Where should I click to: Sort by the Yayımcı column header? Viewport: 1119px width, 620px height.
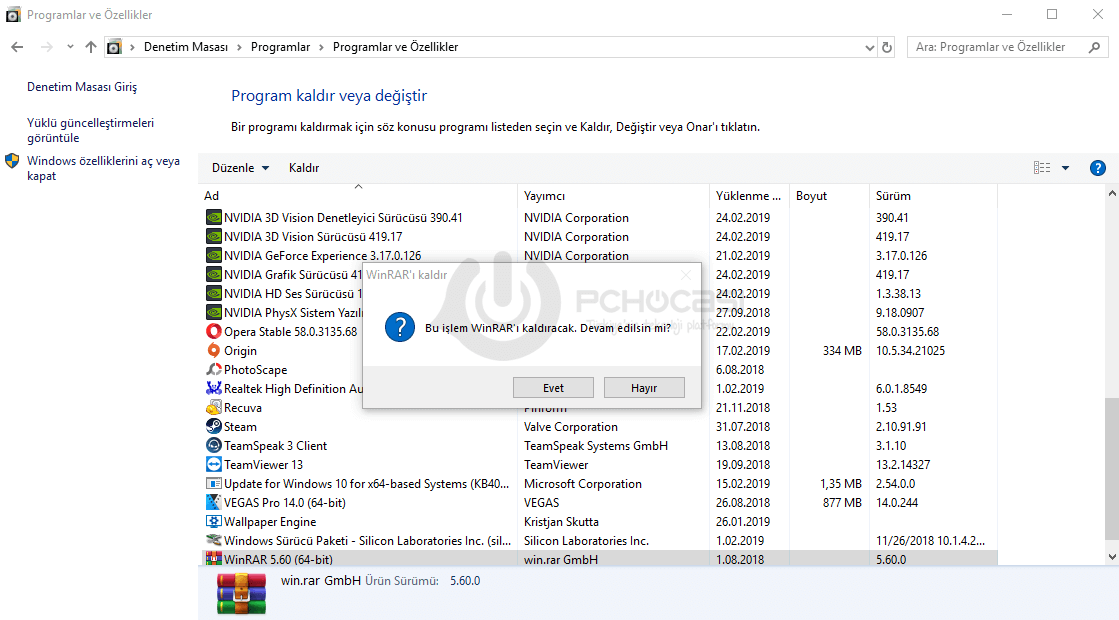tap(613, 195)
